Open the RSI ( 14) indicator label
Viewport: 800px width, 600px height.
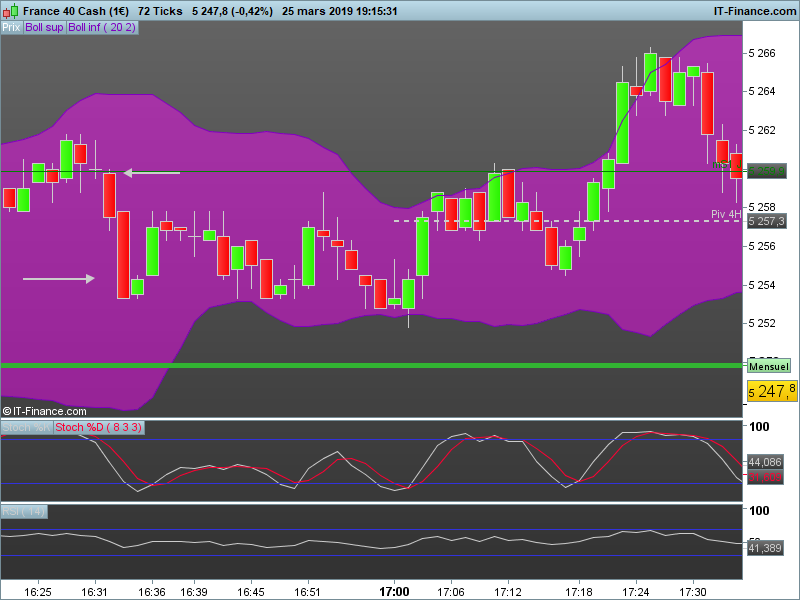click(24, 511)
